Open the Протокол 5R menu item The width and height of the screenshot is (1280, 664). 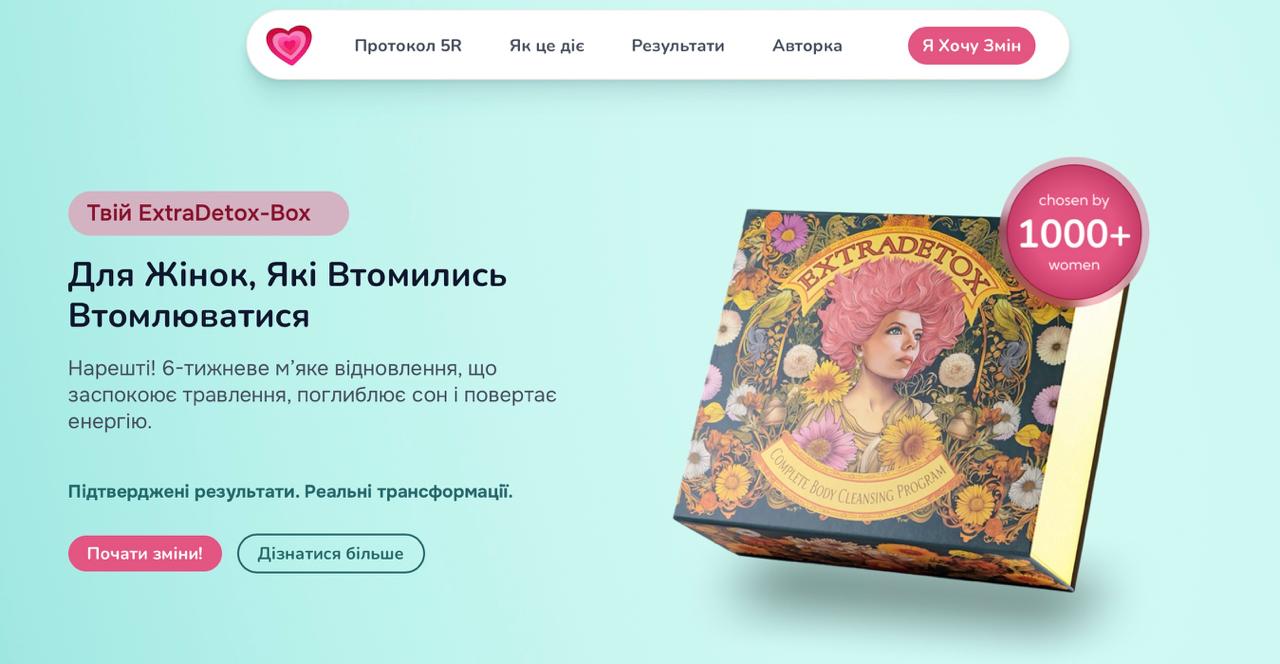(x=408, y=46)
